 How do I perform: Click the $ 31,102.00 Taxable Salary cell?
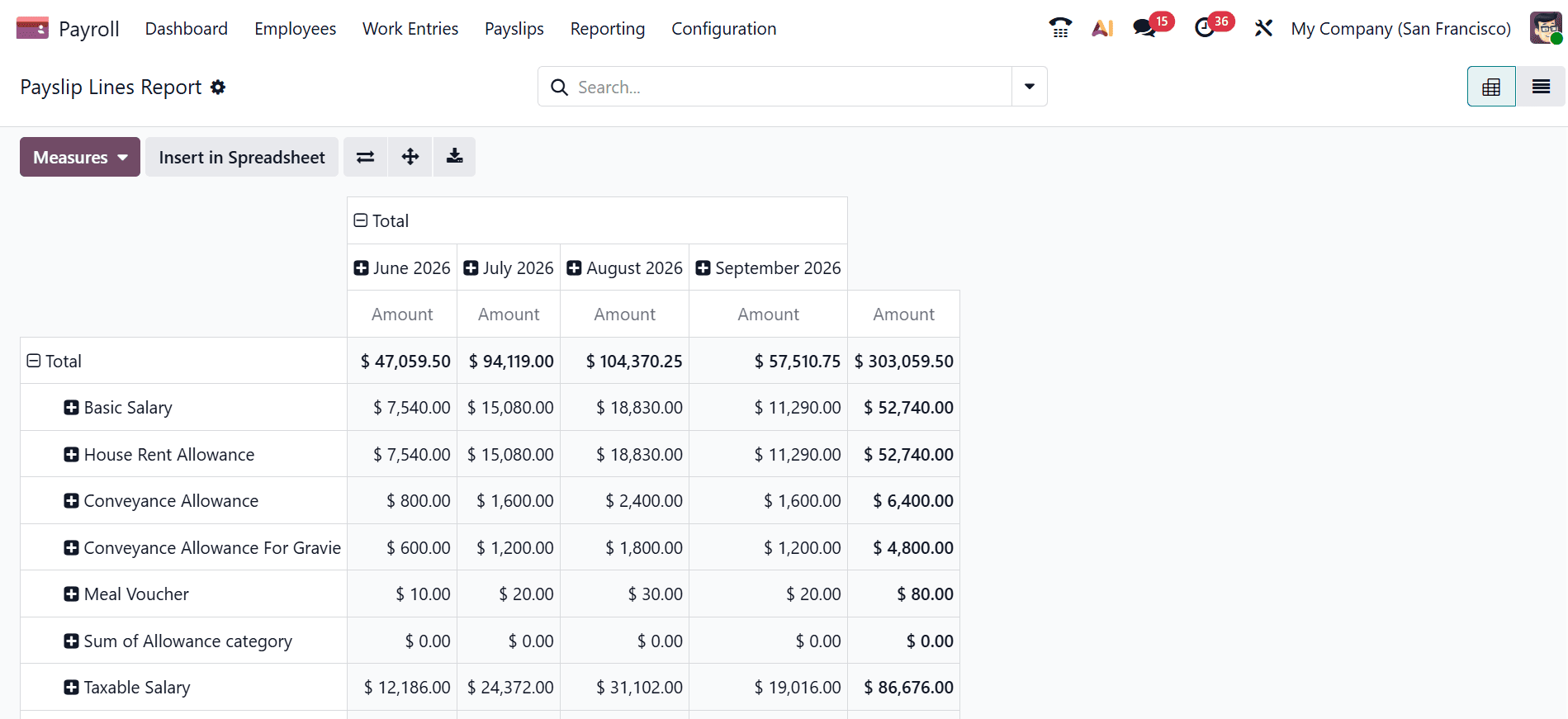pyautogui.click(x=625, y=688)
